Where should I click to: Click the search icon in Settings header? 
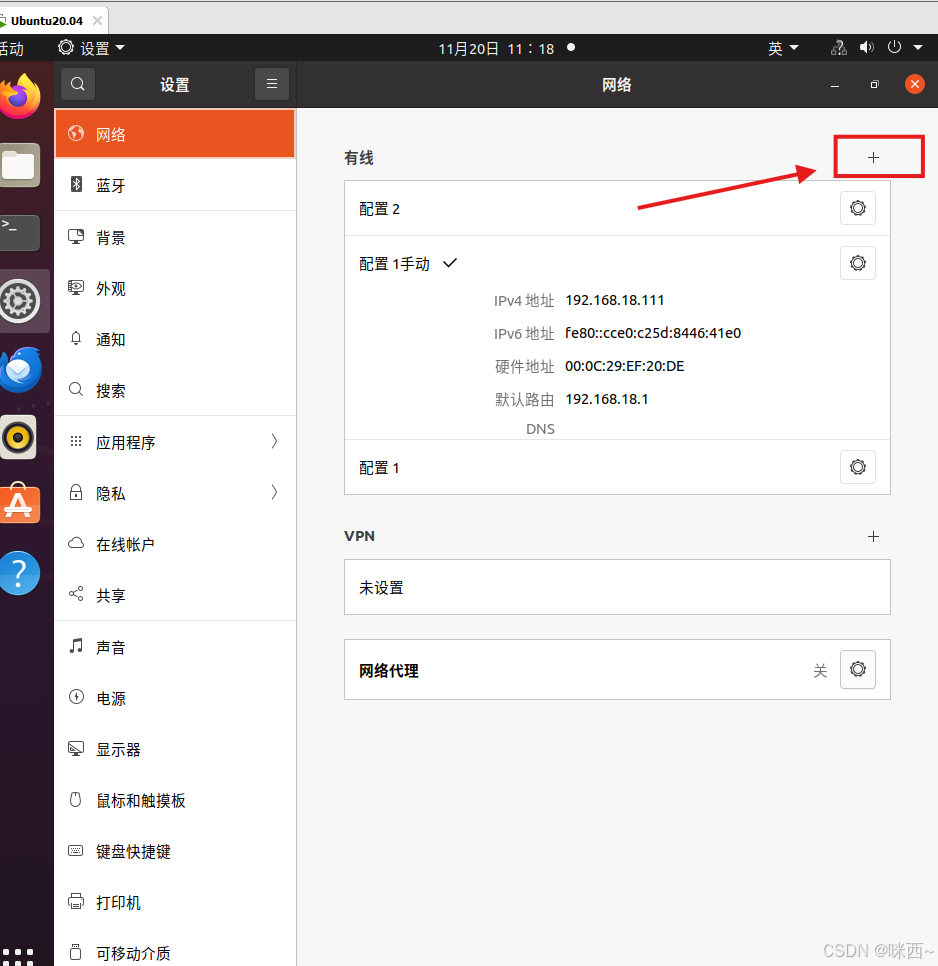pos(78,84)
